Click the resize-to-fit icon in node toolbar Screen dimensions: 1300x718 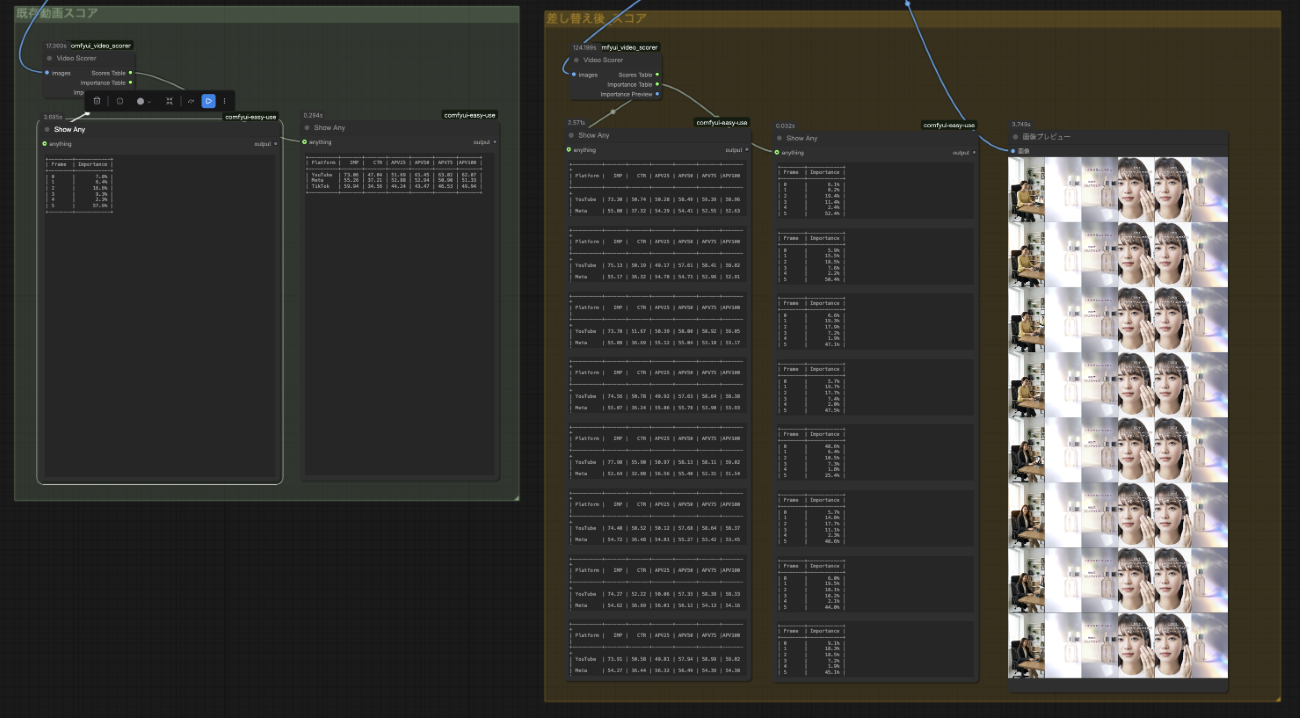click(x=170, y=101)
